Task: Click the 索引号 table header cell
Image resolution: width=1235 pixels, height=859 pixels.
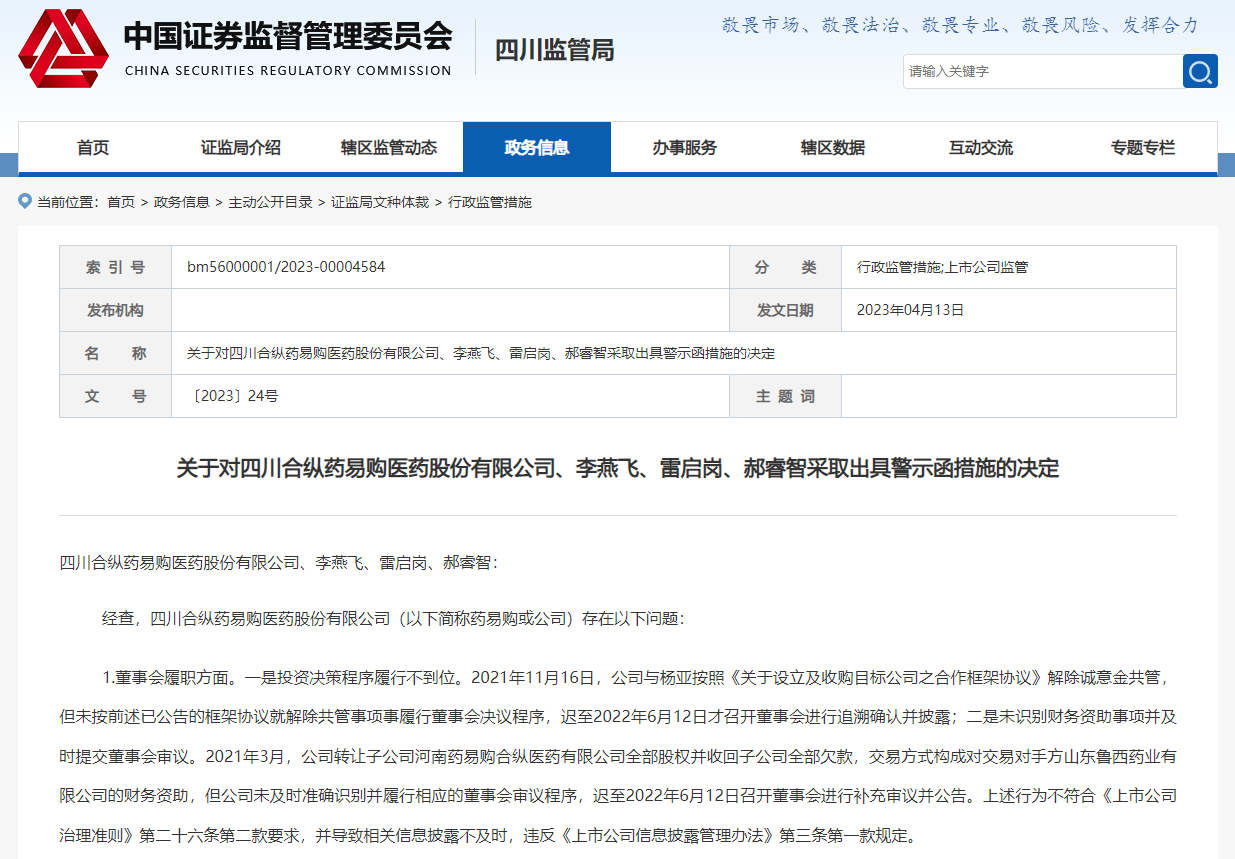Action: coord(116,267)
